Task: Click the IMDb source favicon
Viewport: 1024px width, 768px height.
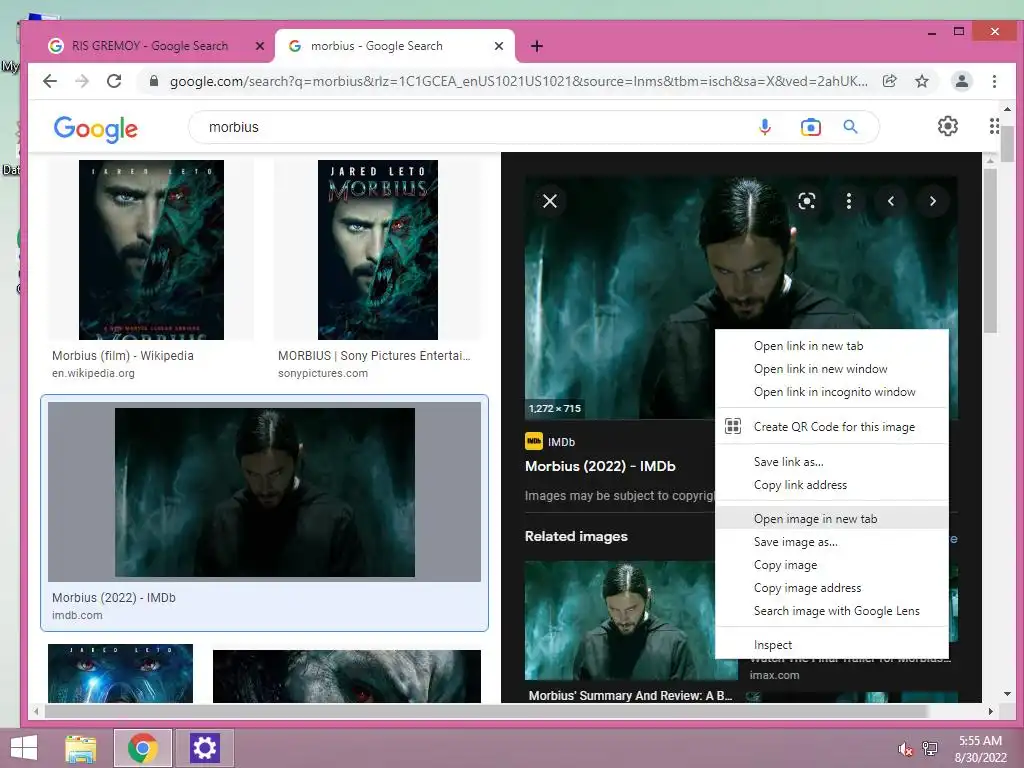Action: pyautogui.click(x=534, y=441)
